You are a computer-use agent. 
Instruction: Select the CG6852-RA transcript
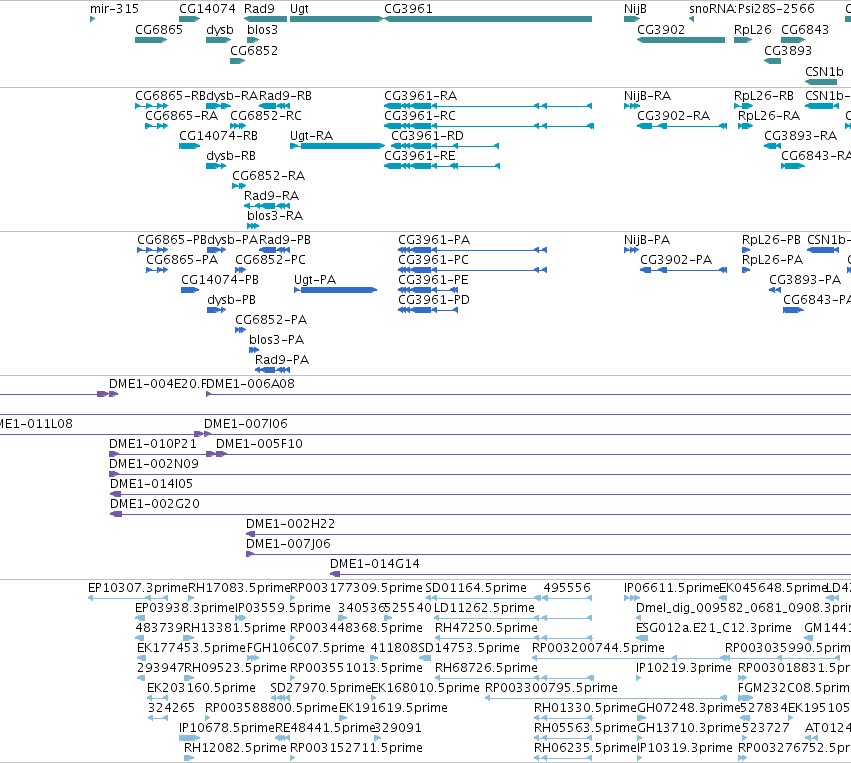[x=239, y=186]
